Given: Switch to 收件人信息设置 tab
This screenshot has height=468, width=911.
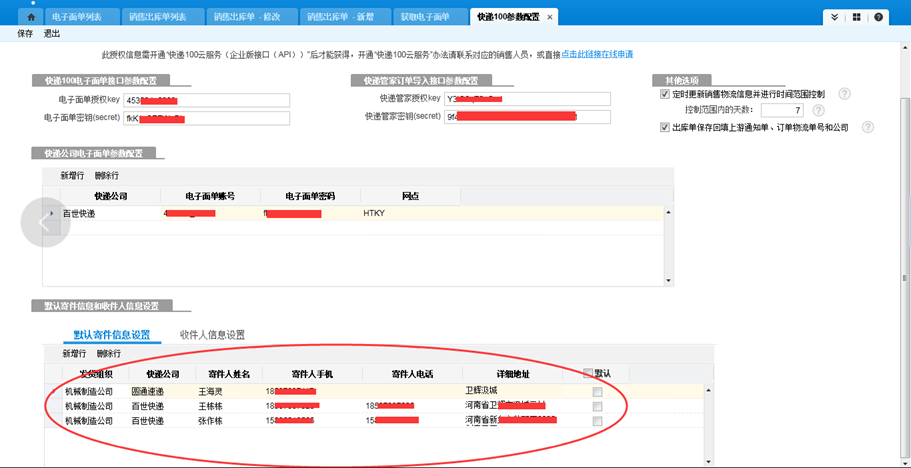Looking at the screenshot, I should 212,335.
